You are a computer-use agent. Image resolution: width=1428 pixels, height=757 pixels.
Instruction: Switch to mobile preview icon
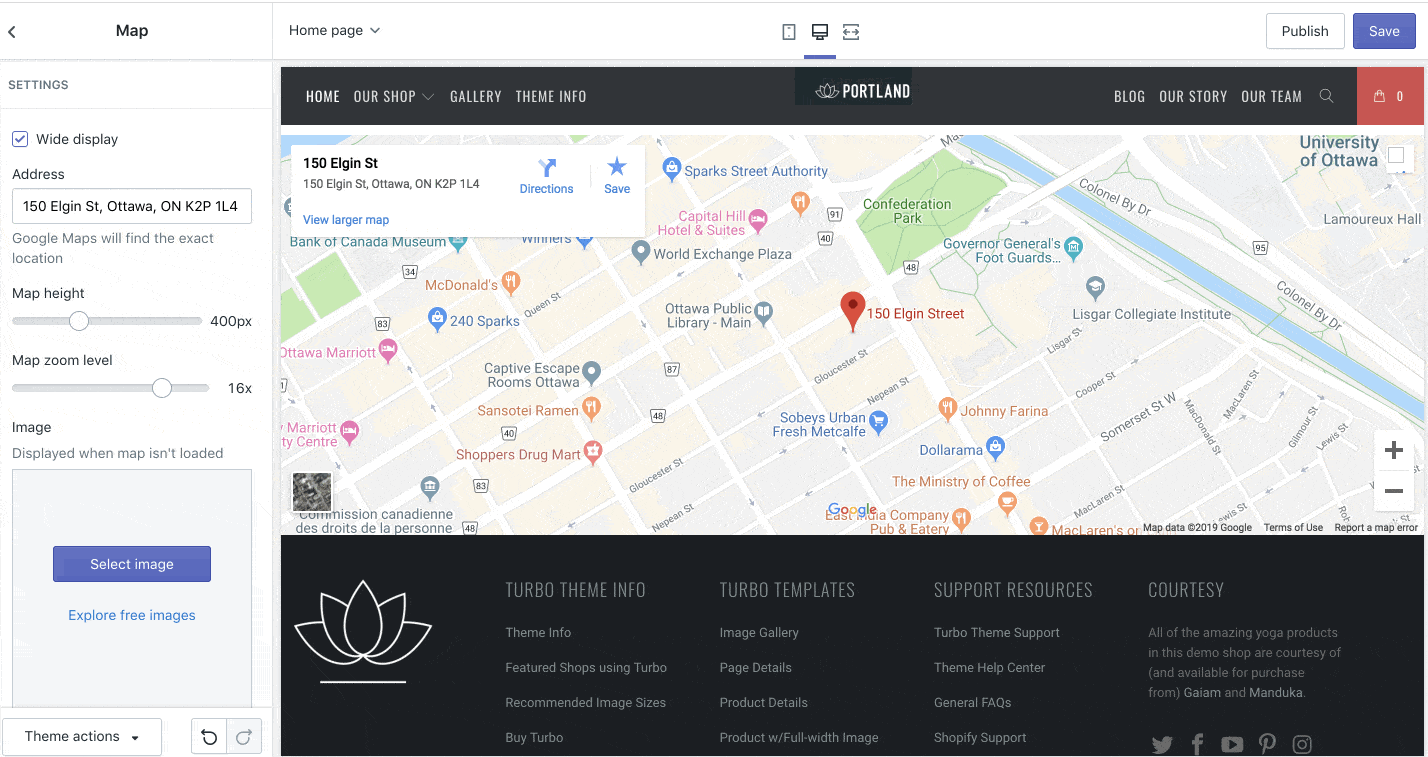[789, 32]
